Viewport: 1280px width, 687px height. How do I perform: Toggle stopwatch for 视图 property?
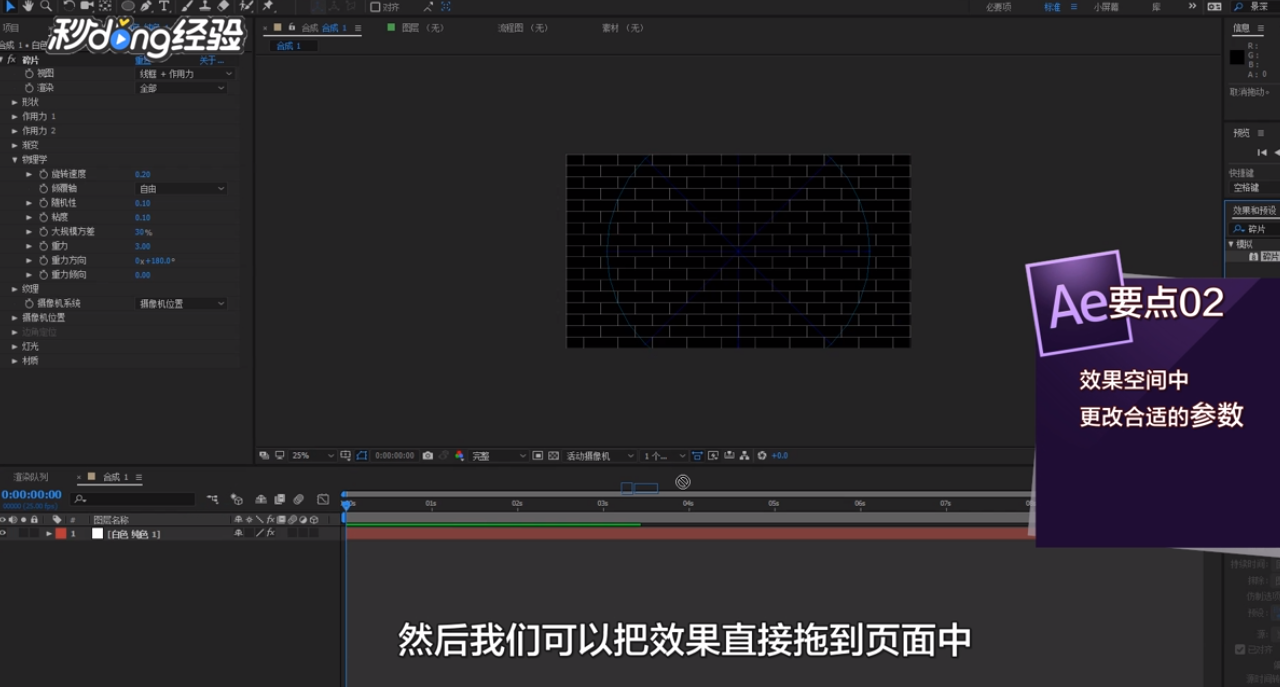tap(29, 74)
